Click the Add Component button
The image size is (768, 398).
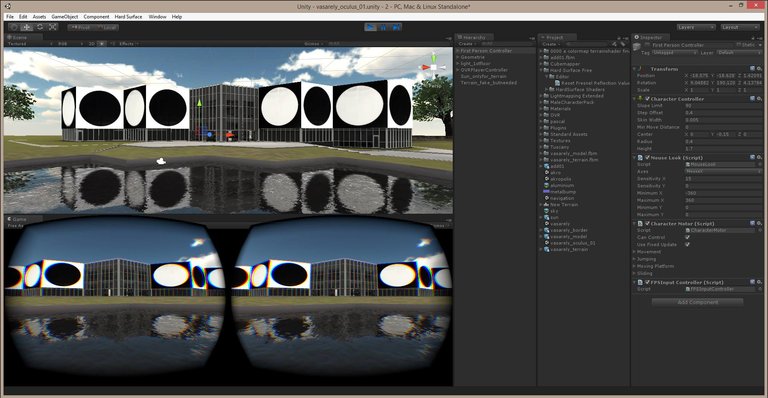[697, 302]
